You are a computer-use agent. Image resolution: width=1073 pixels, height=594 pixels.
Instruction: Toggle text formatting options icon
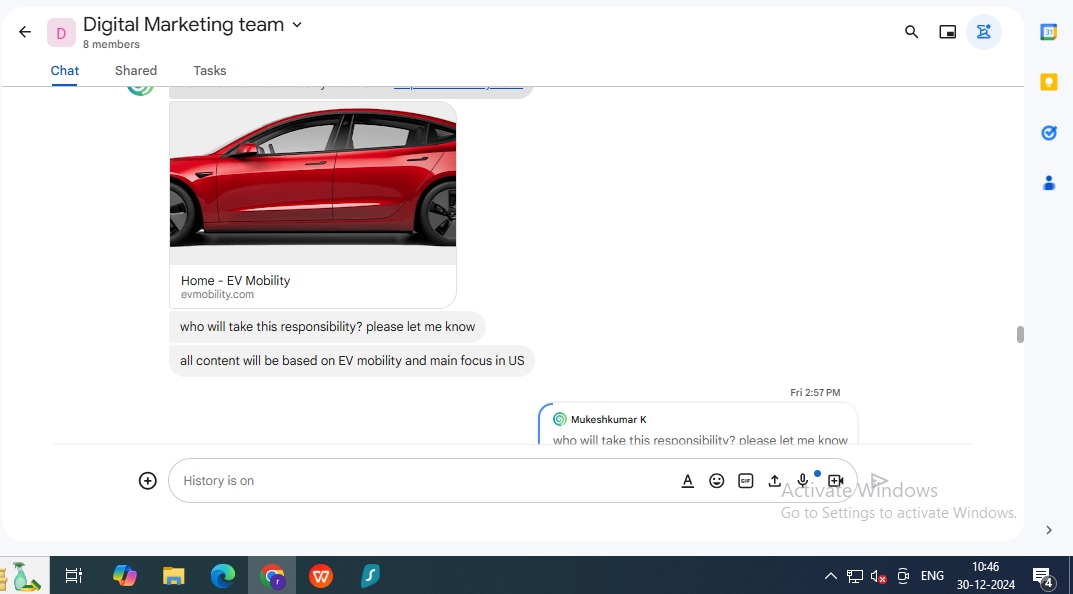point(688,480)
